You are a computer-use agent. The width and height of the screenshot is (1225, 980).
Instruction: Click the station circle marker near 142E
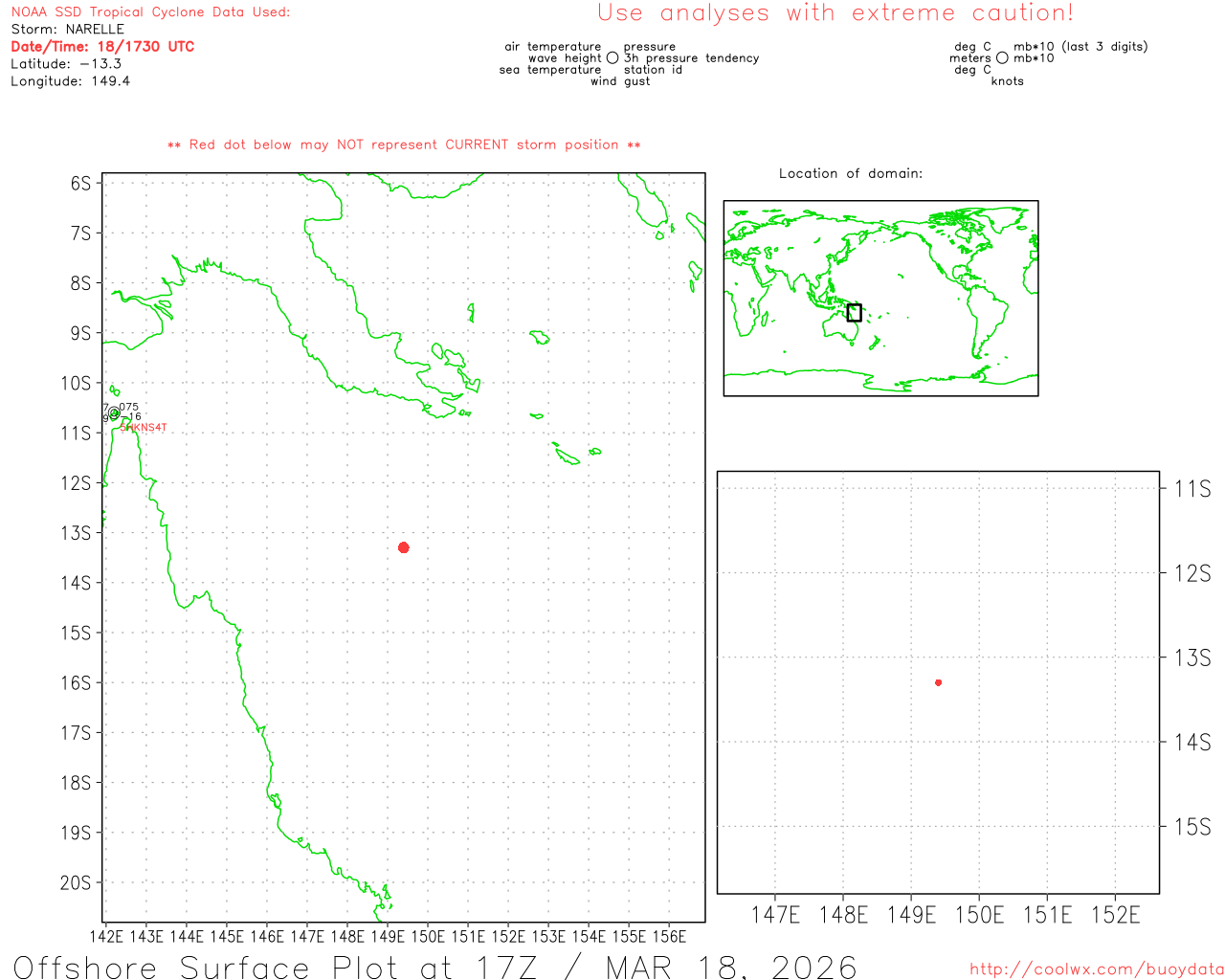pyautogui.click(x=114, y=413)
